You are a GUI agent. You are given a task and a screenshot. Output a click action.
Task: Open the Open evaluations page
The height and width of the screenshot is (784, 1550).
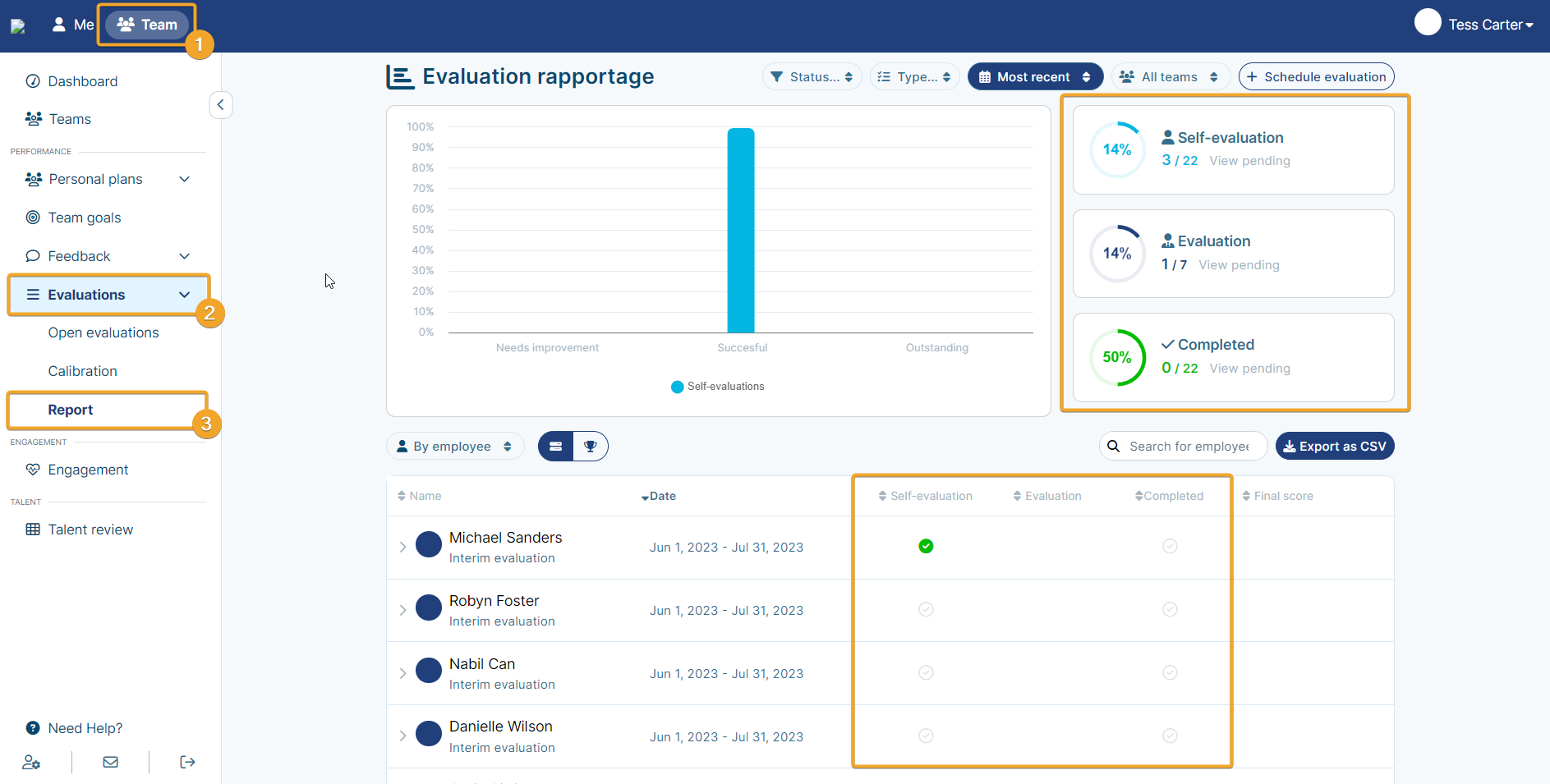pyautogui.click(x=103, y=332)
